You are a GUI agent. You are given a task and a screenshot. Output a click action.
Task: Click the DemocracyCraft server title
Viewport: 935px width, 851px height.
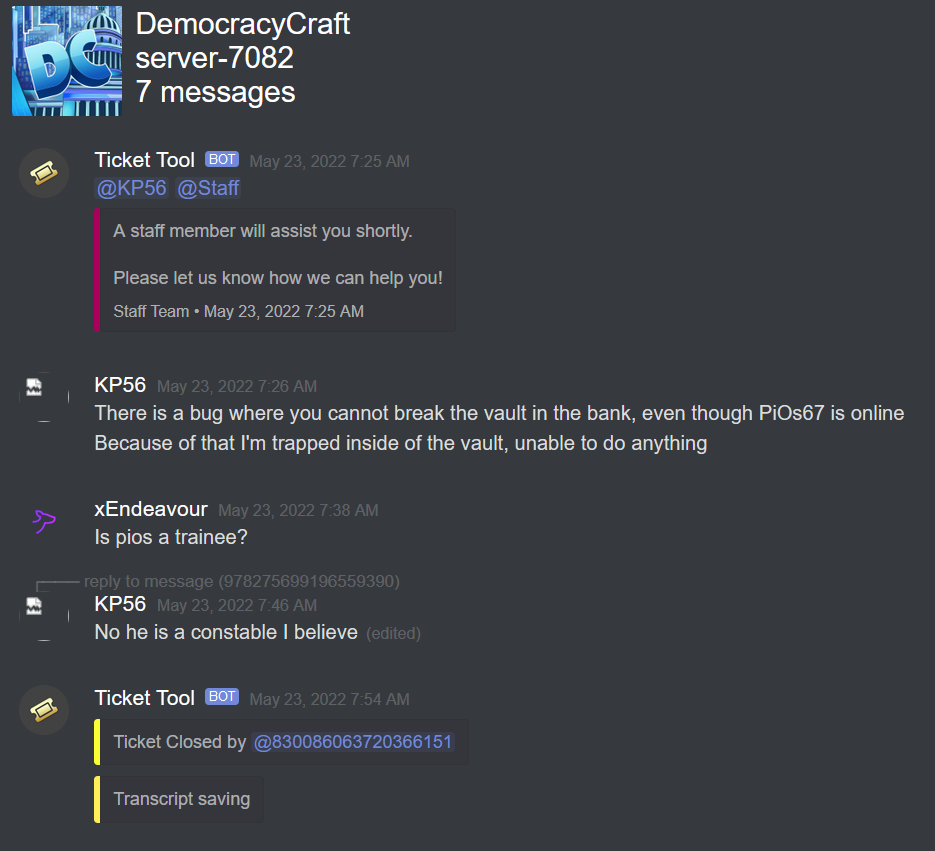tap(243, 24)
